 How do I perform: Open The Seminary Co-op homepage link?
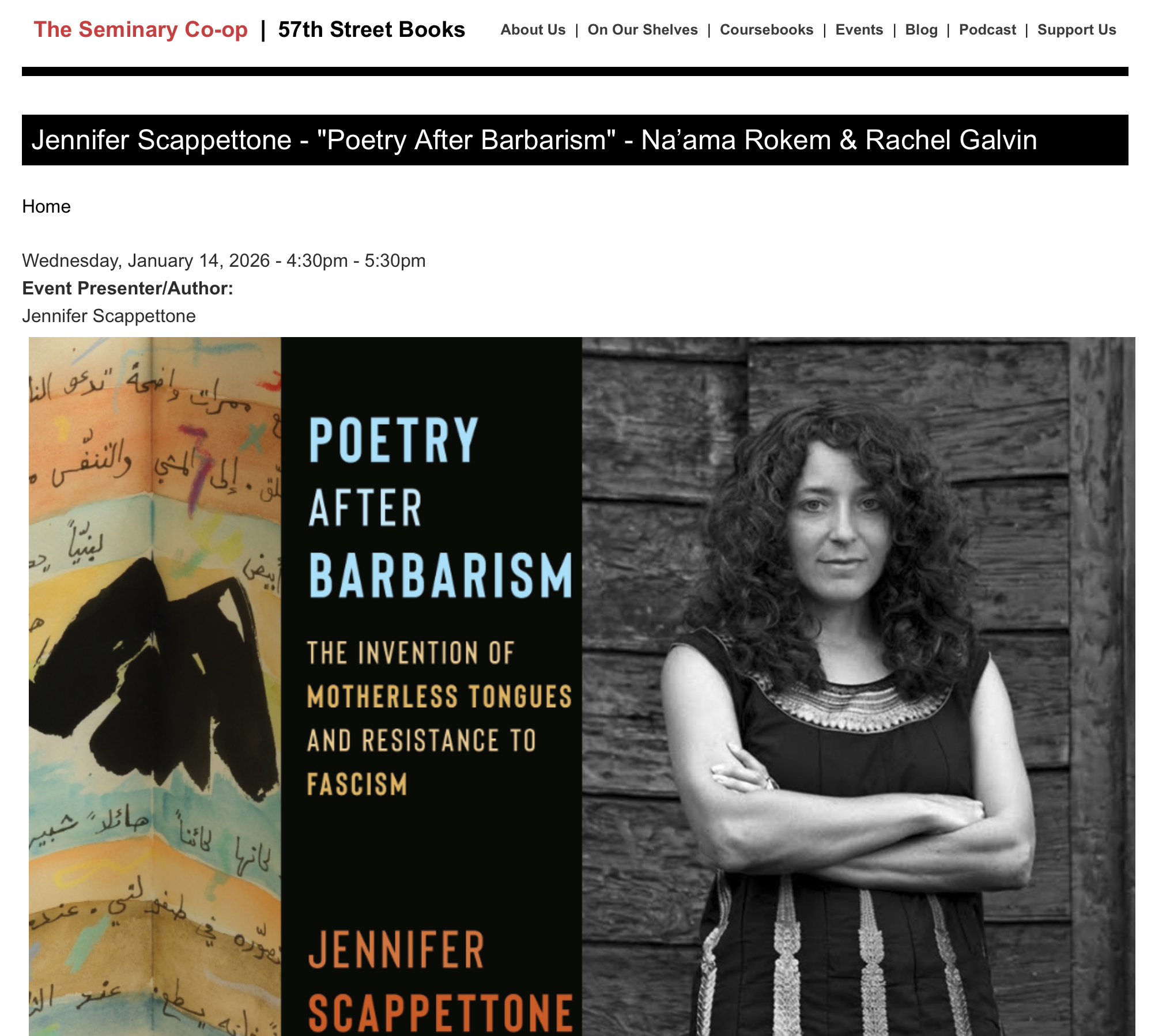141,29
